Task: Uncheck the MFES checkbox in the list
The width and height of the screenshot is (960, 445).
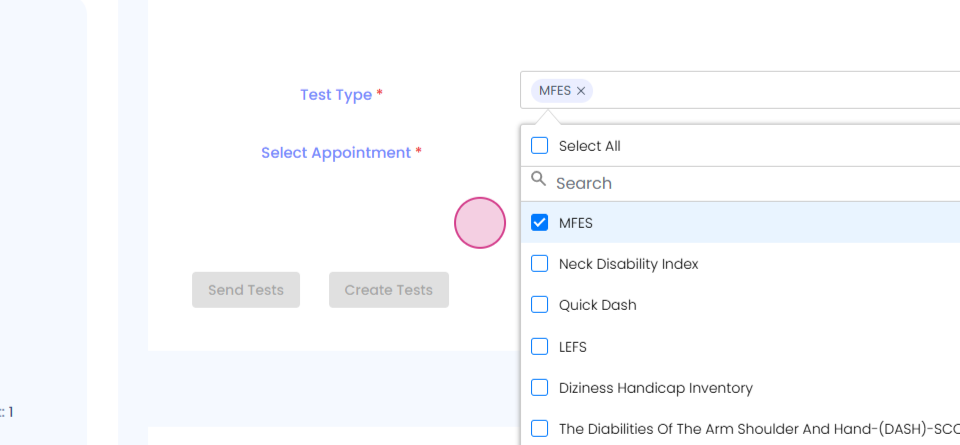Action: coord(540,223)
